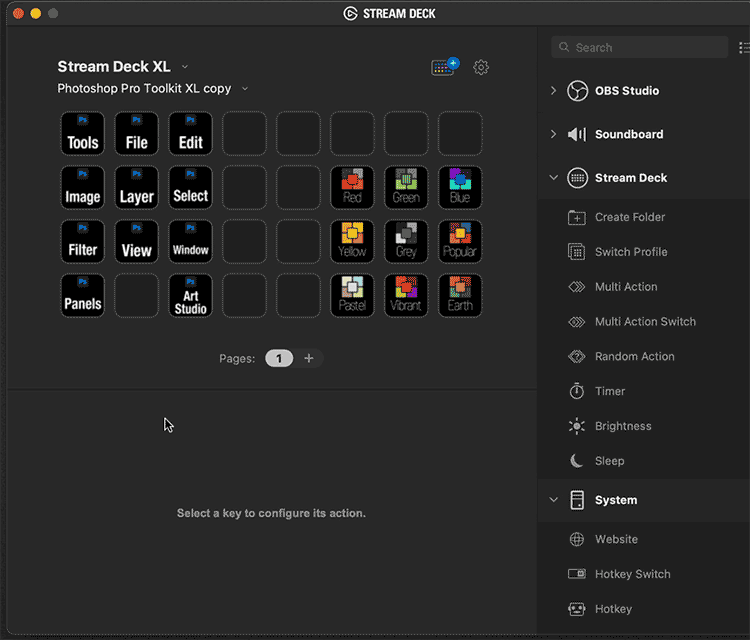Select the View key on the deck

pos(137,242)
